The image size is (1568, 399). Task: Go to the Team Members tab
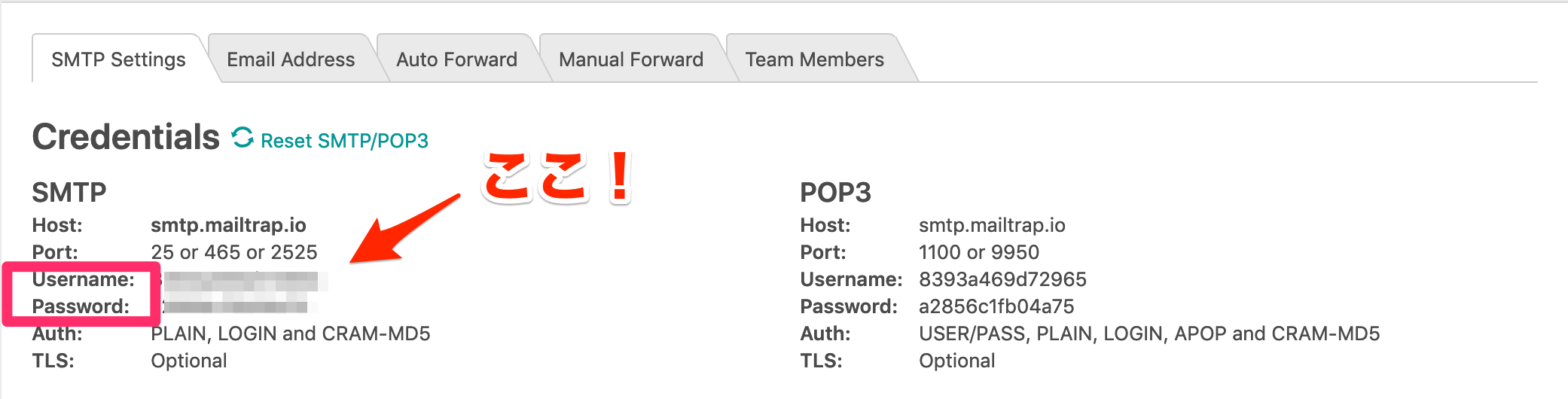pyautogui.click(x=814, y=59)
